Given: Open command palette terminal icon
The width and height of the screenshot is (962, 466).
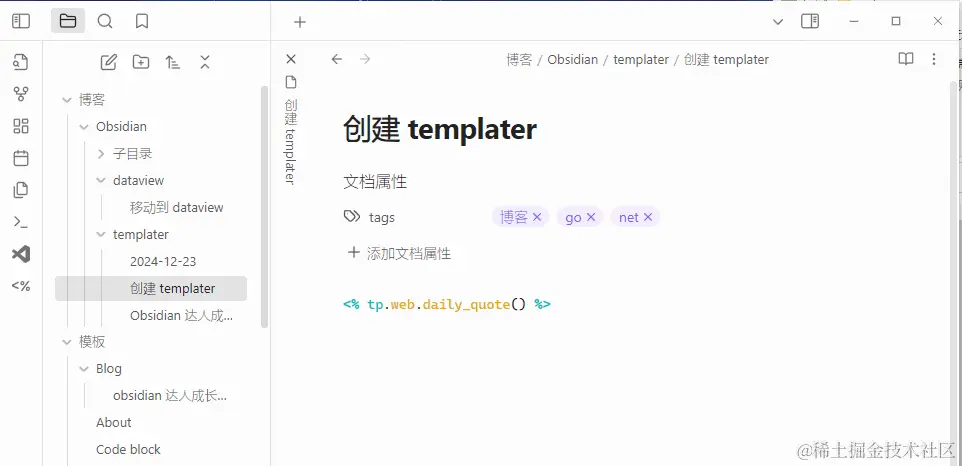Looking at the screenshot, I should pyautogui.click(x=21, y=222).
